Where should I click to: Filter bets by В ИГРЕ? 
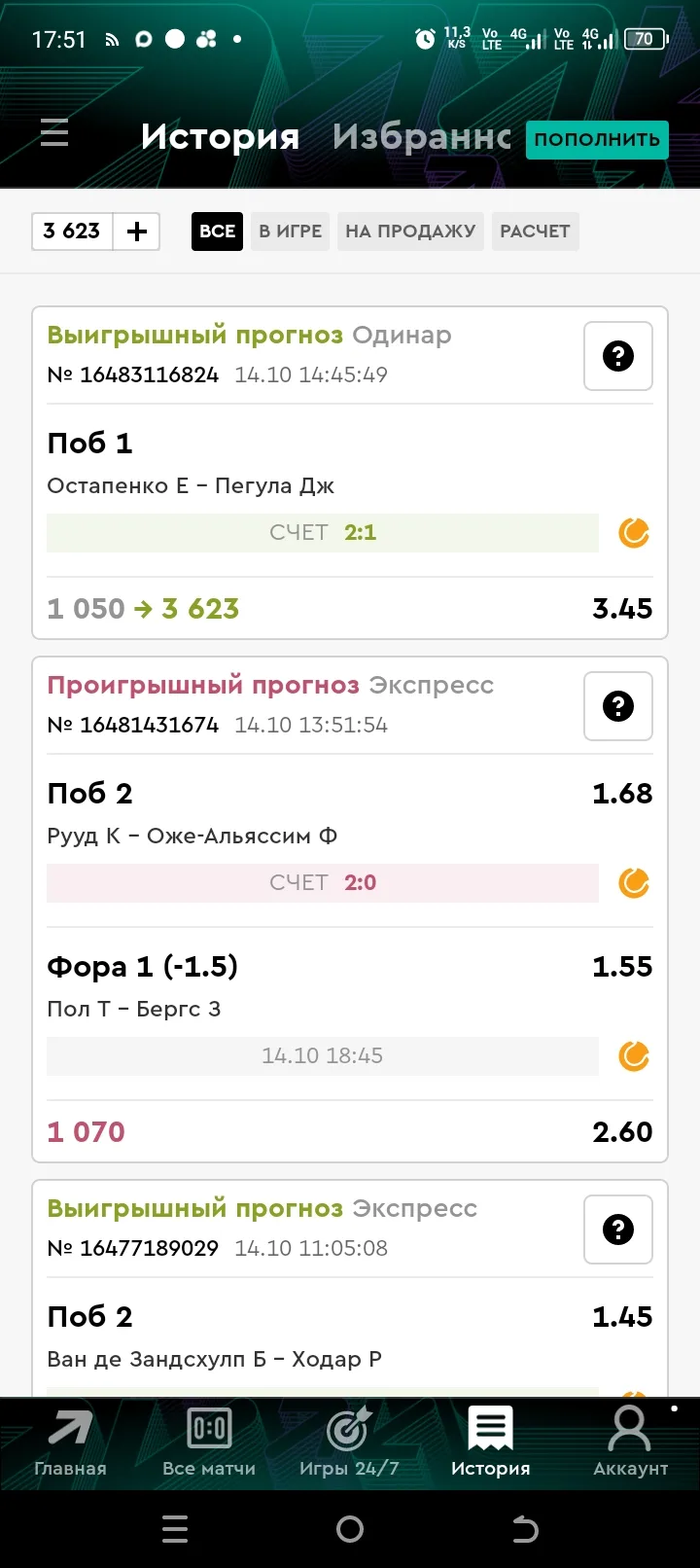click(291, 232)
